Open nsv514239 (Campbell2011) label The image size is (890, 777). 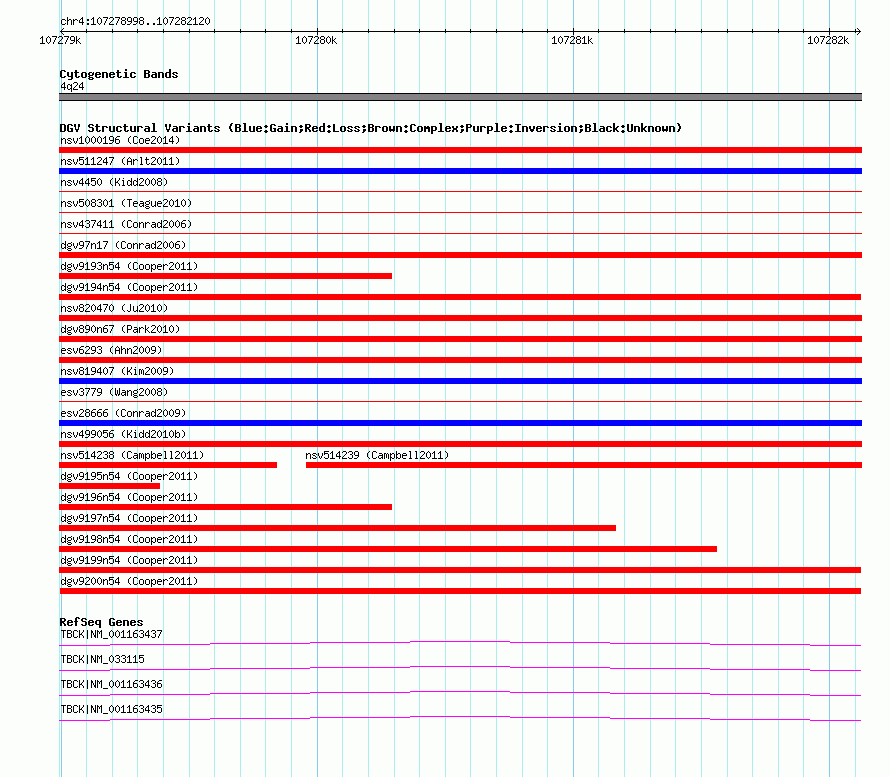click(377, 455)
